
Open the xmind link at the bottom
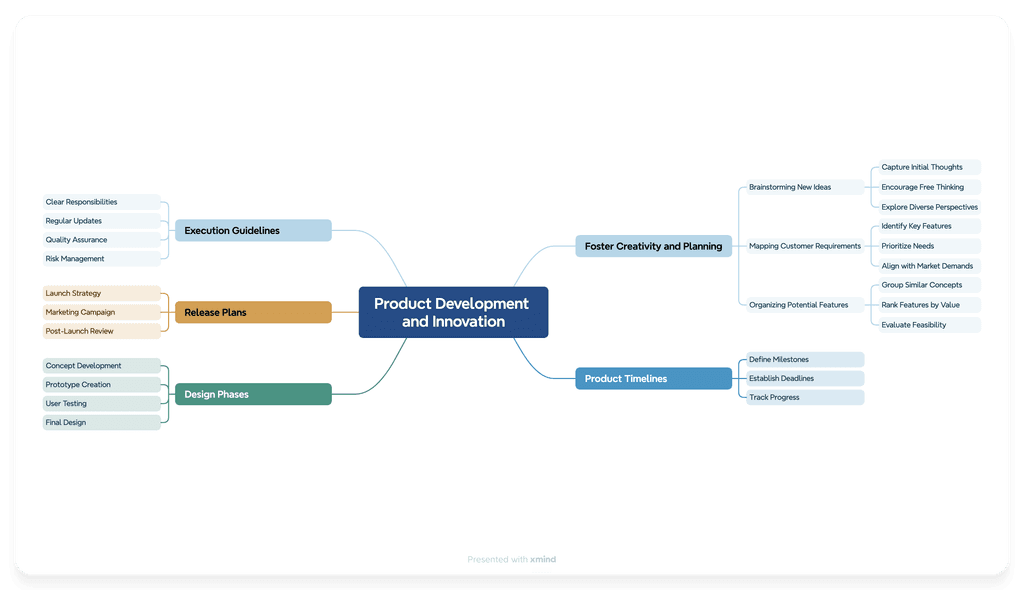pos(542,559)
